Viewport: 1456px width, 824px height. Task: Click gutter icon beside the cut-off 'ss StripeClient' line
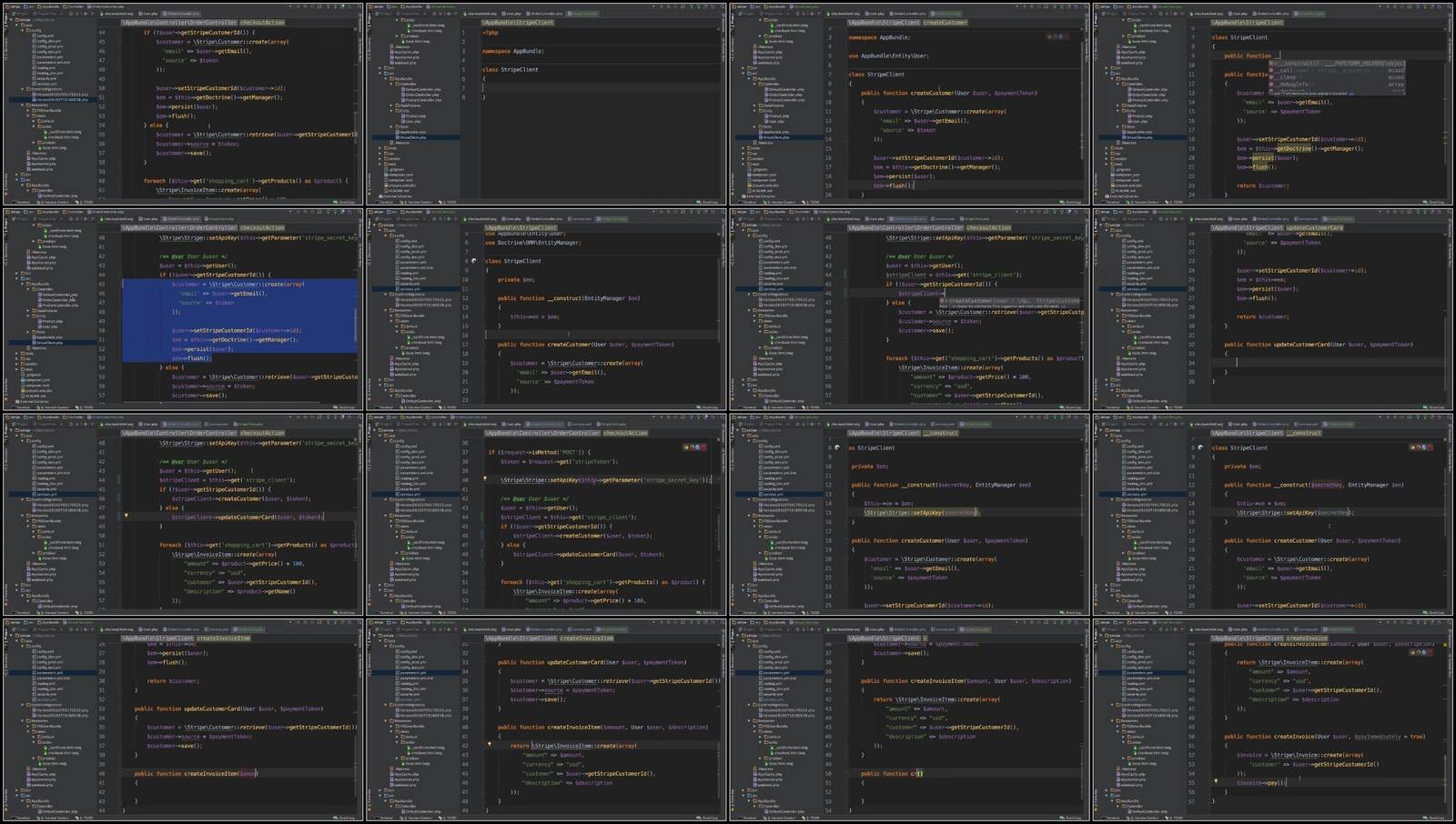(x=836, y=447)
